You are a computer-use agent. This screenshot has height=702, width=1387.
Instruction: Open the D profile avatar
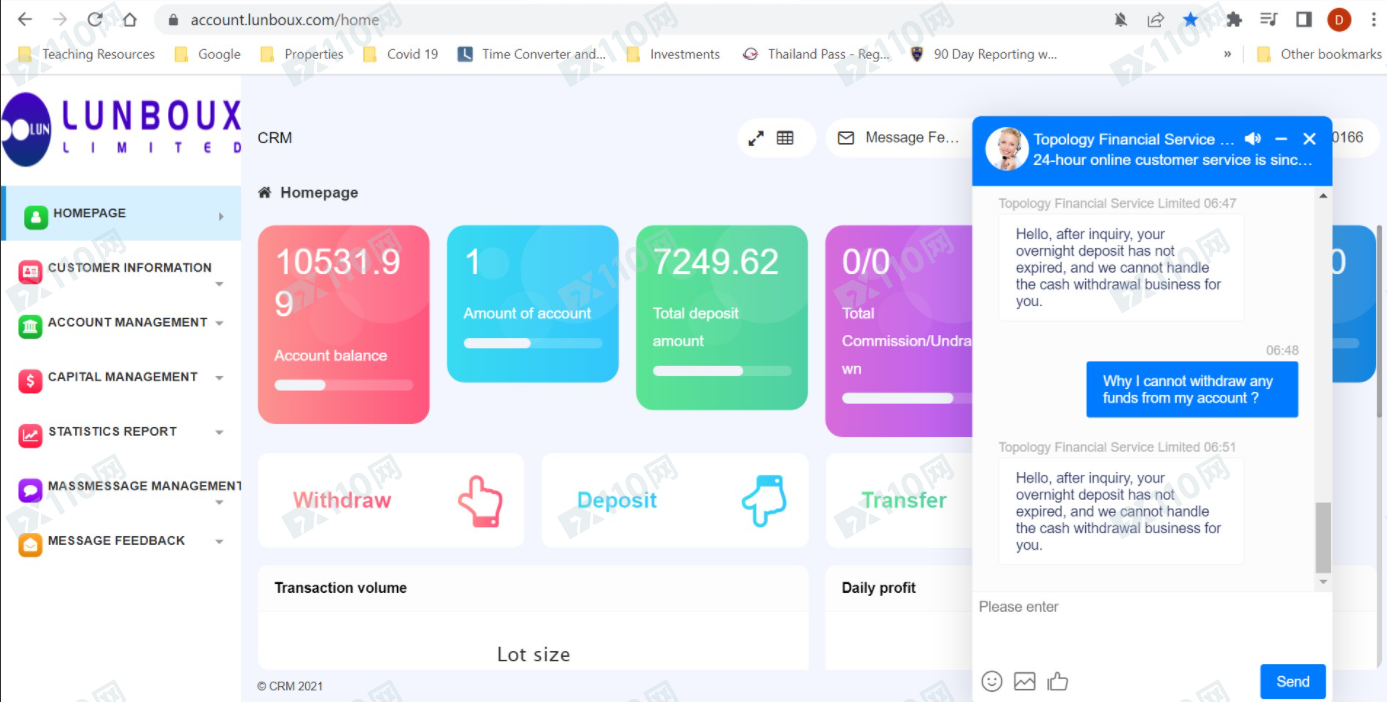pos(1339,19)
